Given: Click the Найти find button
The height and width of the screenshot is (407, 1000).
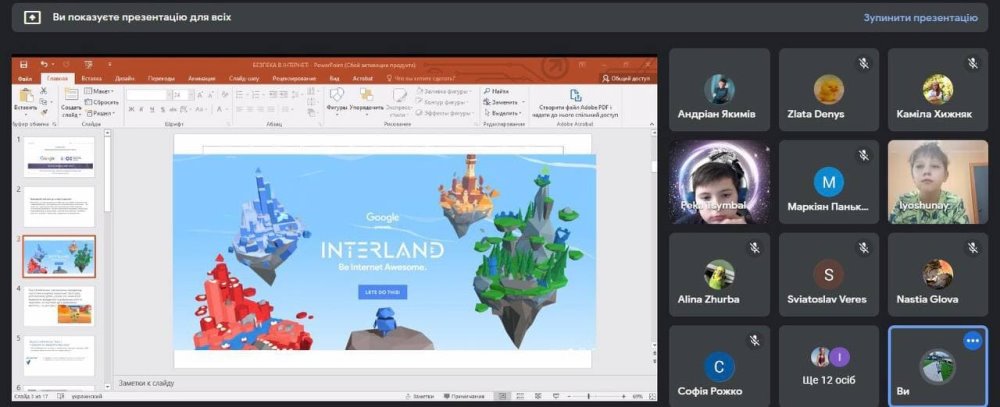Looking at the screenshot, I should coord(496,91).
